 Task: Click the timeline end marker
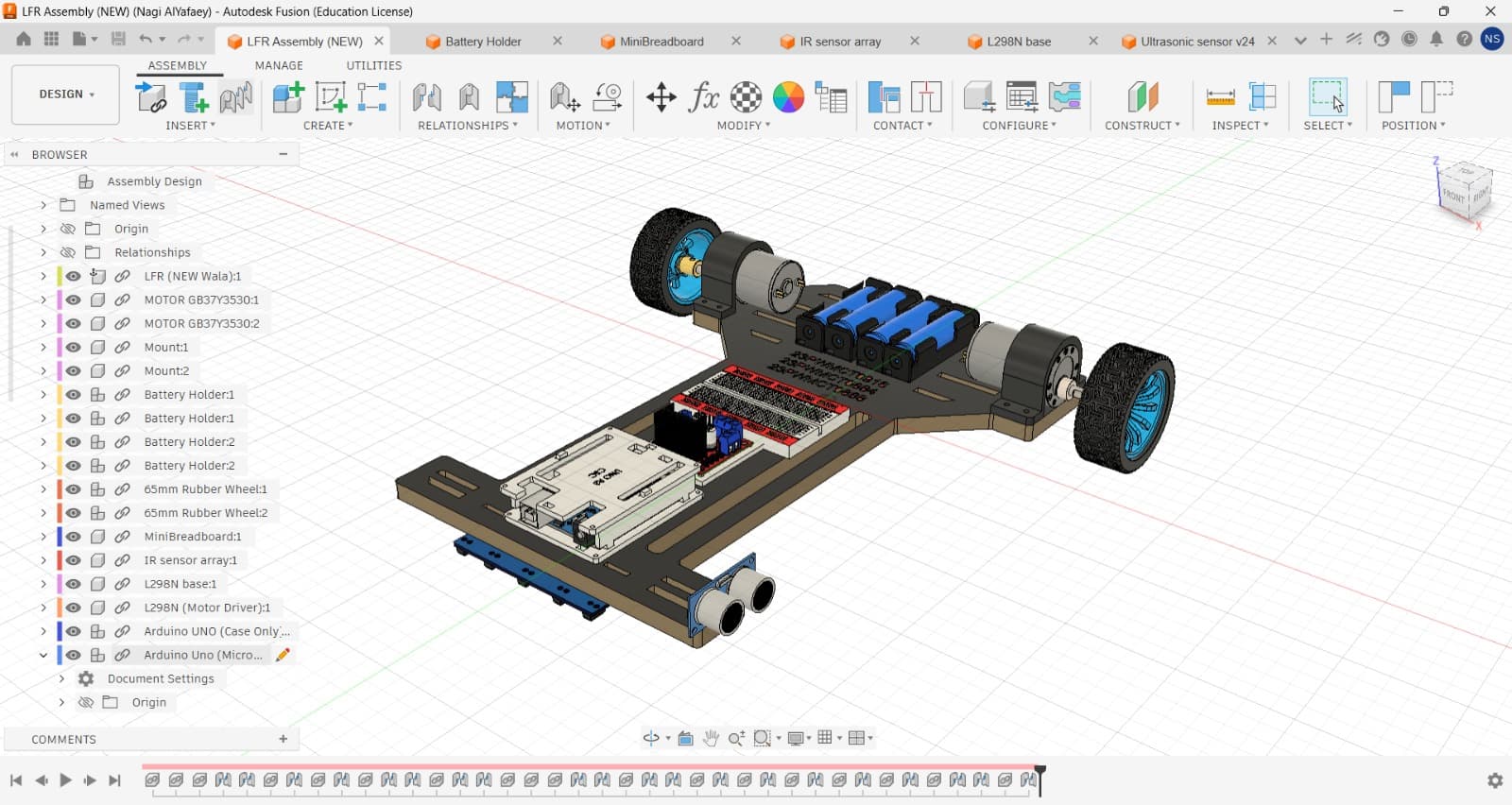click(x=1040, y=780)
